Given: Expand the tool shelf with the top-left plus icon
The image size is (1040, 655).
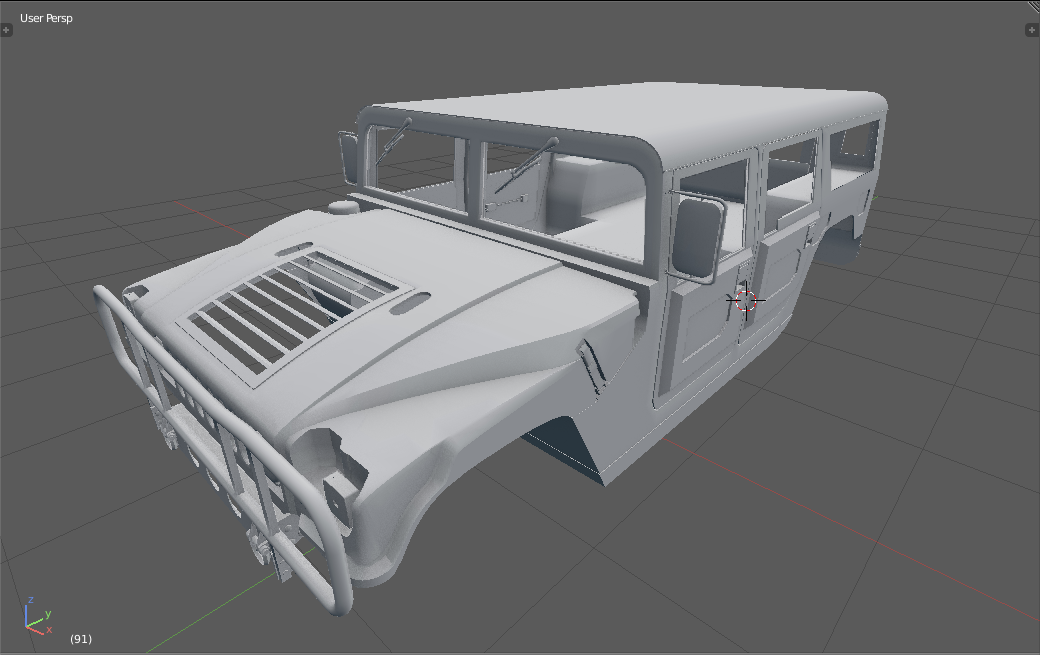Looking at the screenshot, I should click(6, 30).
